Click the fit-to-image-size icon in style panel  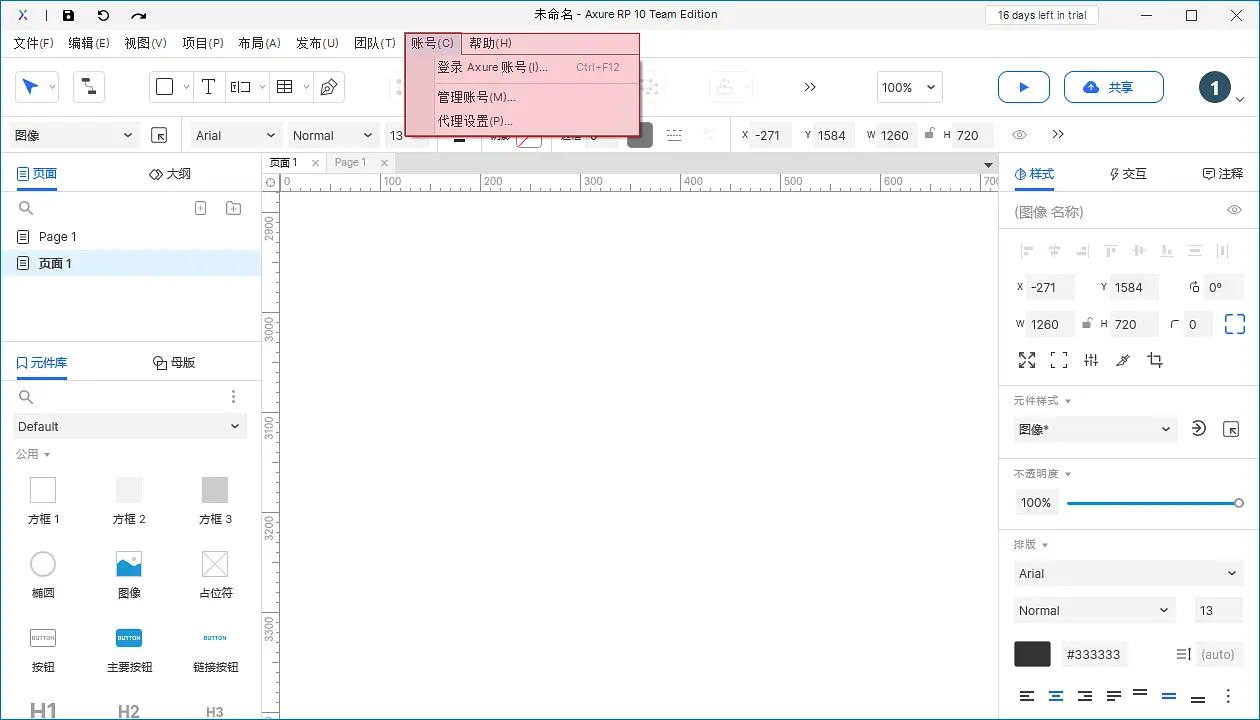(1027, 360)
